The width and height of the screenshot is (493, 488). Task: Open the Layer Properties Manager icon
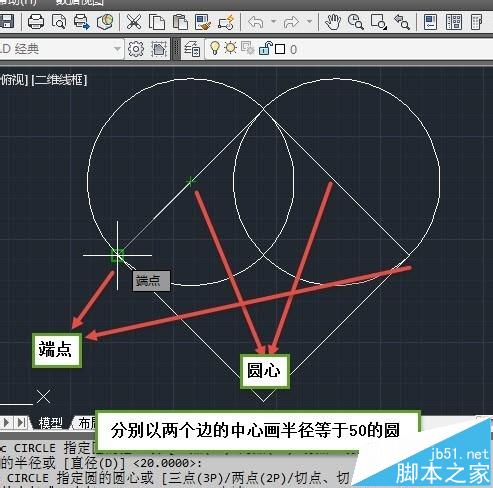(x=192, y=49)
